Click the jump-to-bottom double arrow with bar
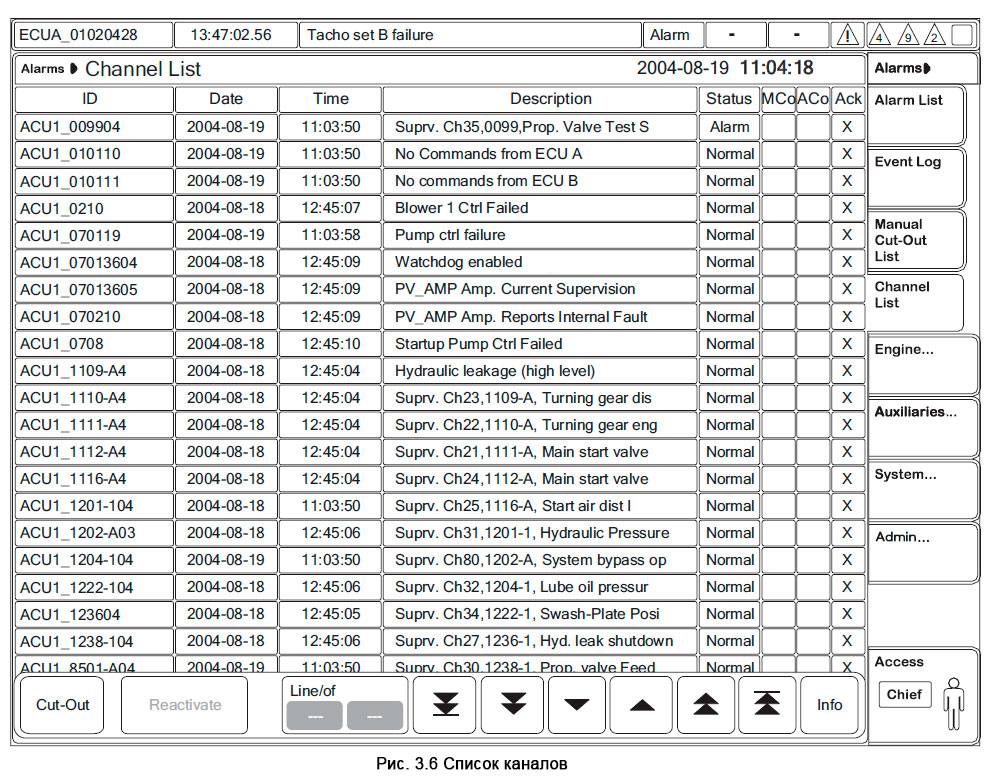This screenshot has width=996, height=776. click(446, 705)
